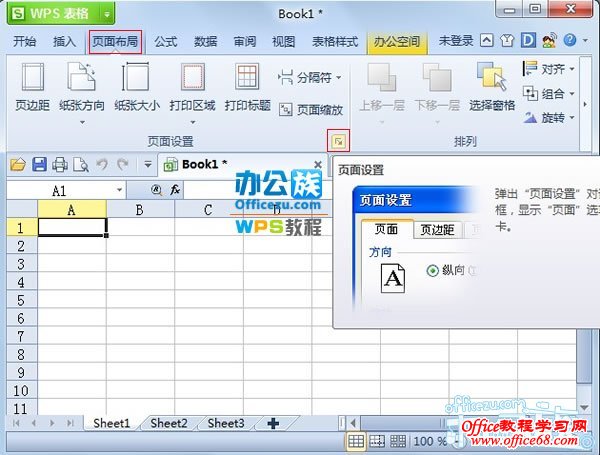
Task: Switch to the 数据 tab
Action: [x=205, y=41]
